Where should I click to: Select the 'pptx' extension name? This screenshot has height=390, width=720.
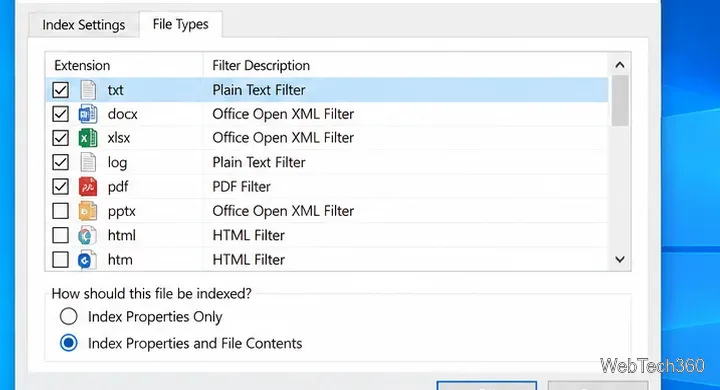[x=121, y=211]
